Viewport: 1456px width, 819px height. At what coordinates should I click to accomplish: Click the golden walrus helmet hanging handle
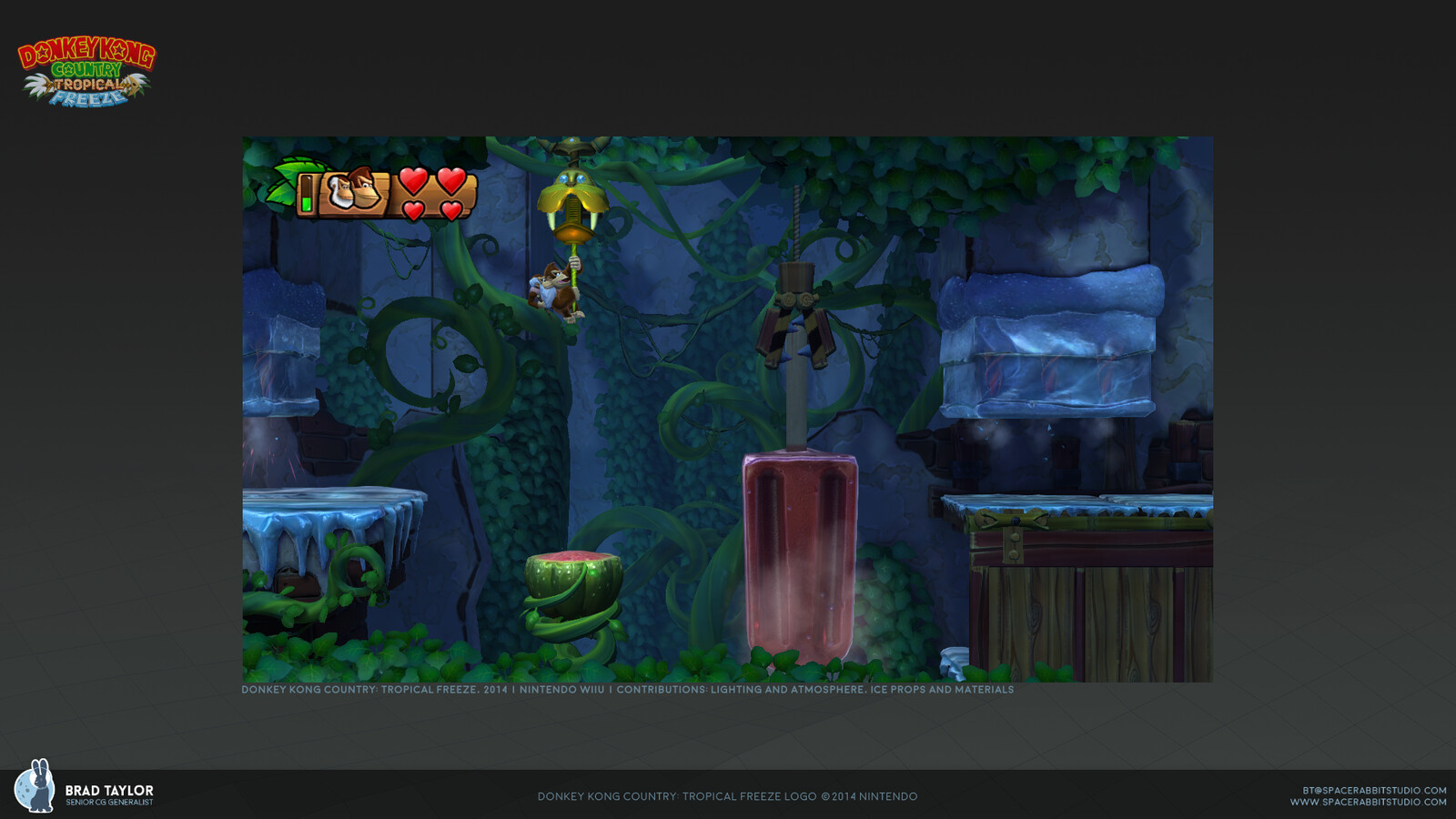tap(573, 206)
